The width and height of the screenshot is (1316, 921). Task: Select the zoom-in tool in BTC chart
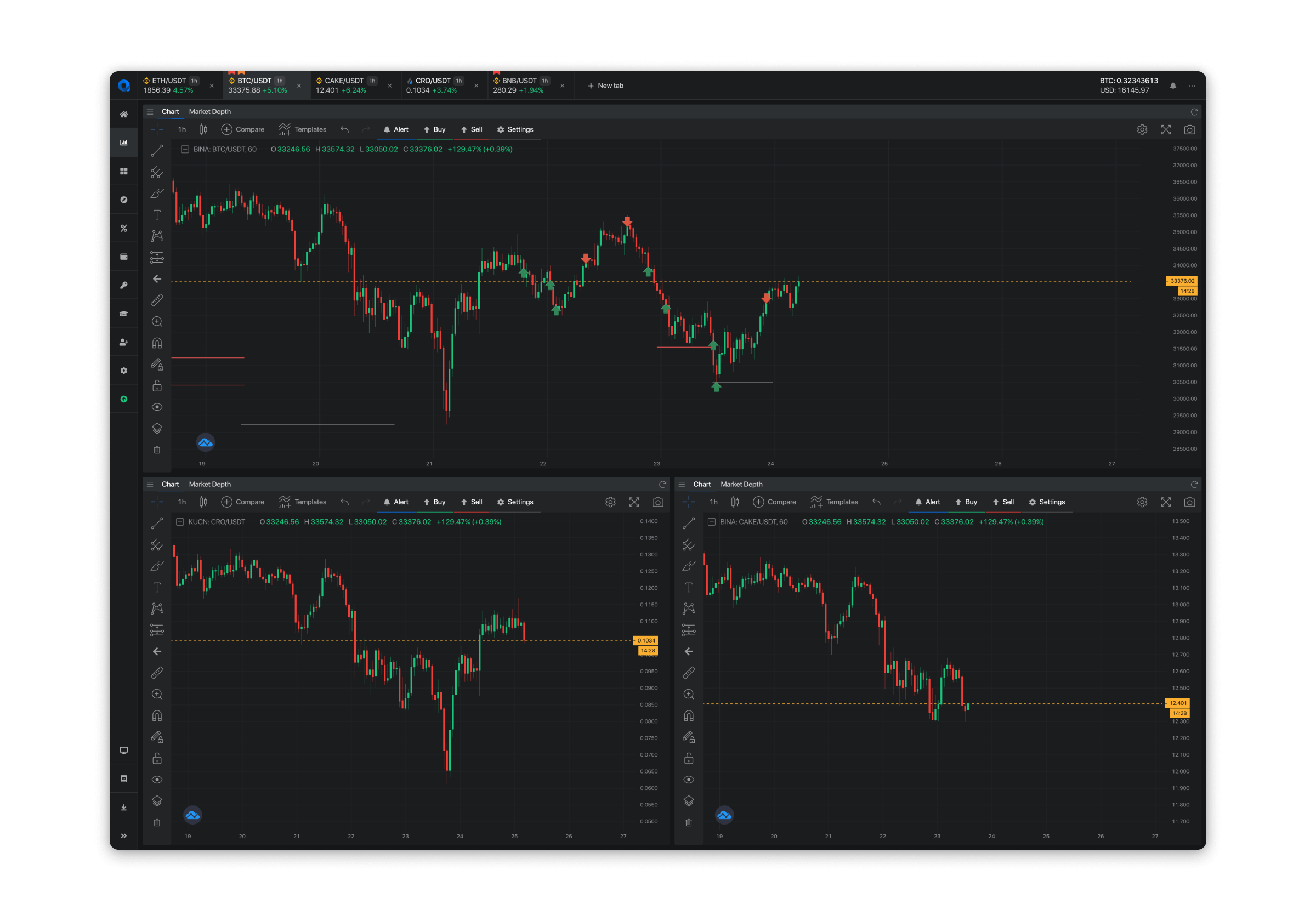pos(157,322)
